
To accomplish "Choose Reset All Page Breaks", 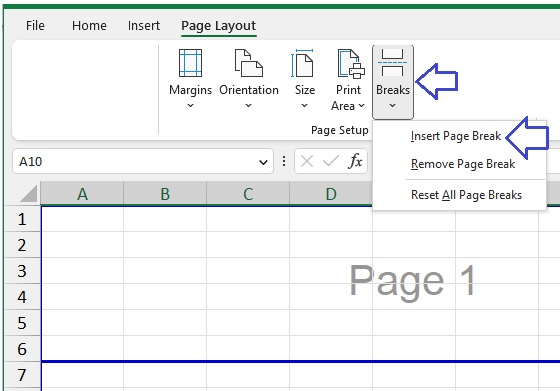I will pos(466,195).
